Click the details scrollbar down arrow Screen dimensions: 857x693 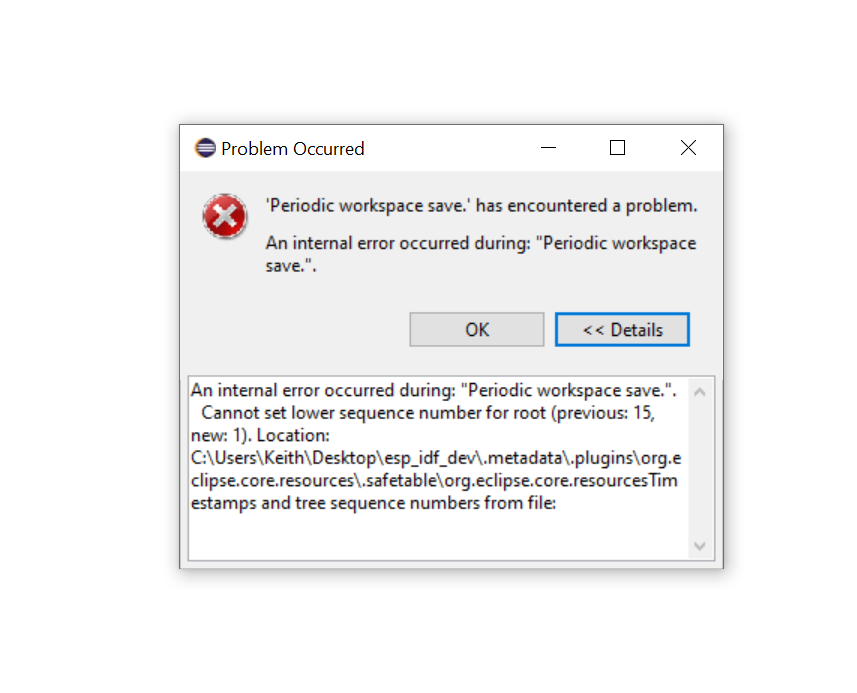point(700,545)
